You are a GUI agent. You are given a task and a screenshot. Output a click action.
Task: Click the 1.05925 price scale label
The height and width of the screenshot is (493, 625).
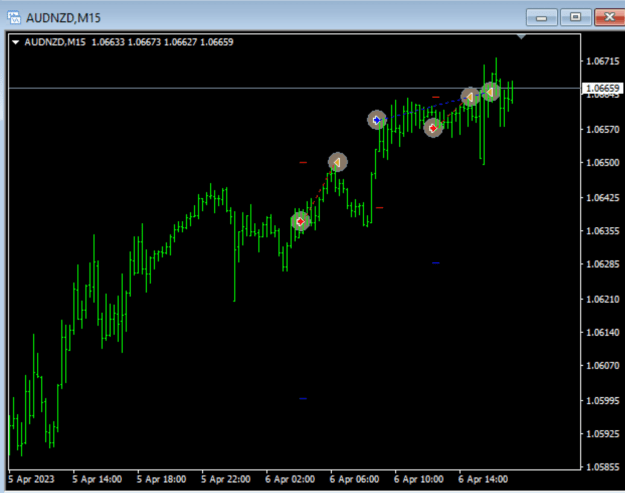click(603, 433)
